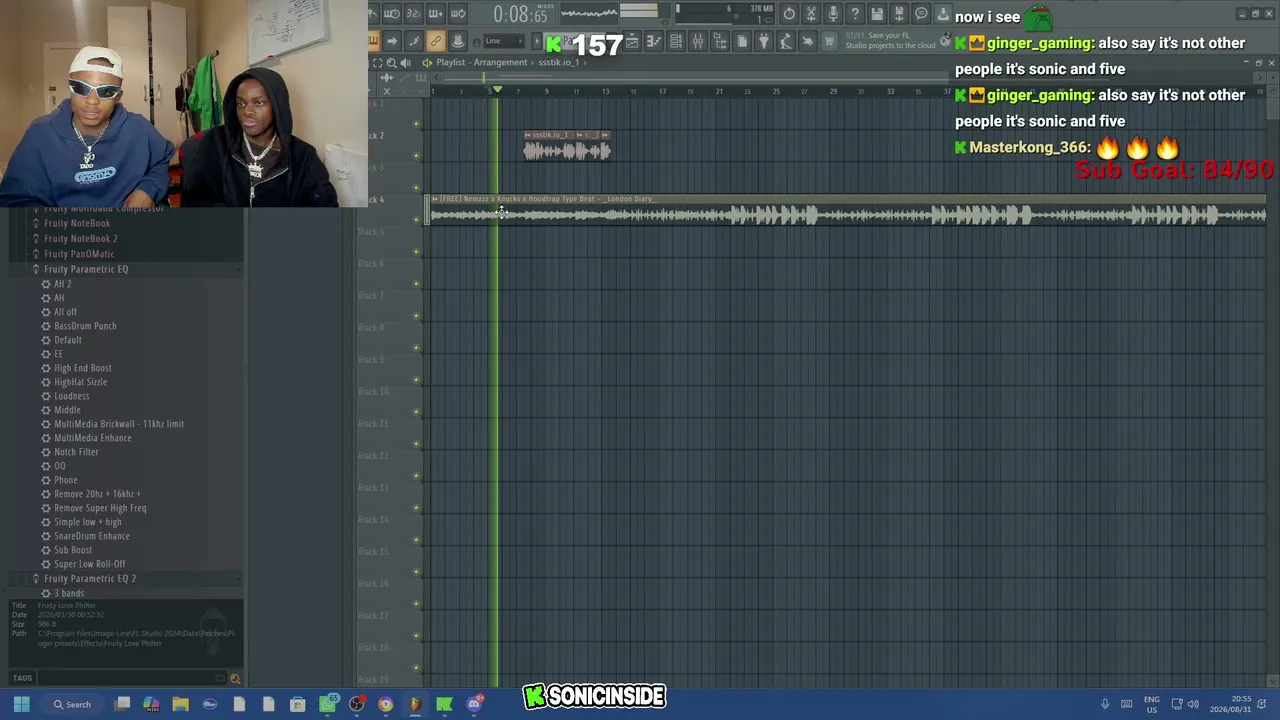Click the Windows taskbar Search box

click(x=72, y=704)
